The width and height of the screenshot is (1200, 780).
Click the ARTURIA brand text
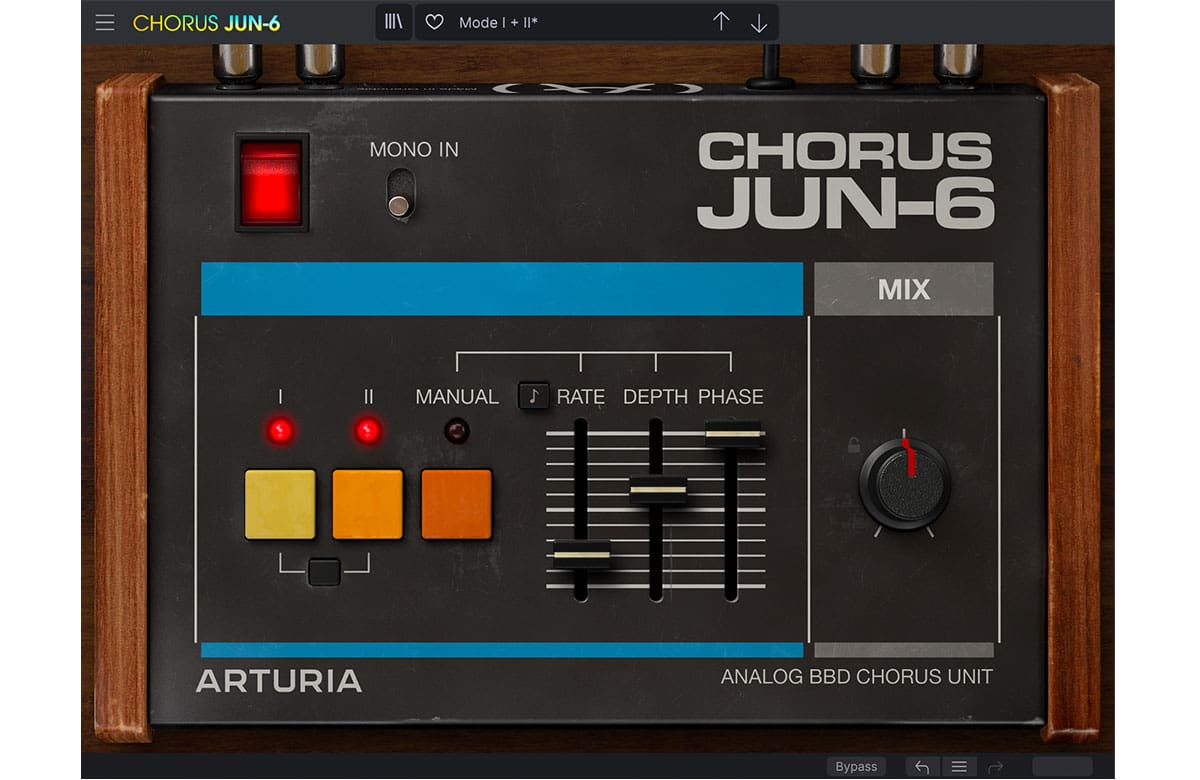point(279,682)
